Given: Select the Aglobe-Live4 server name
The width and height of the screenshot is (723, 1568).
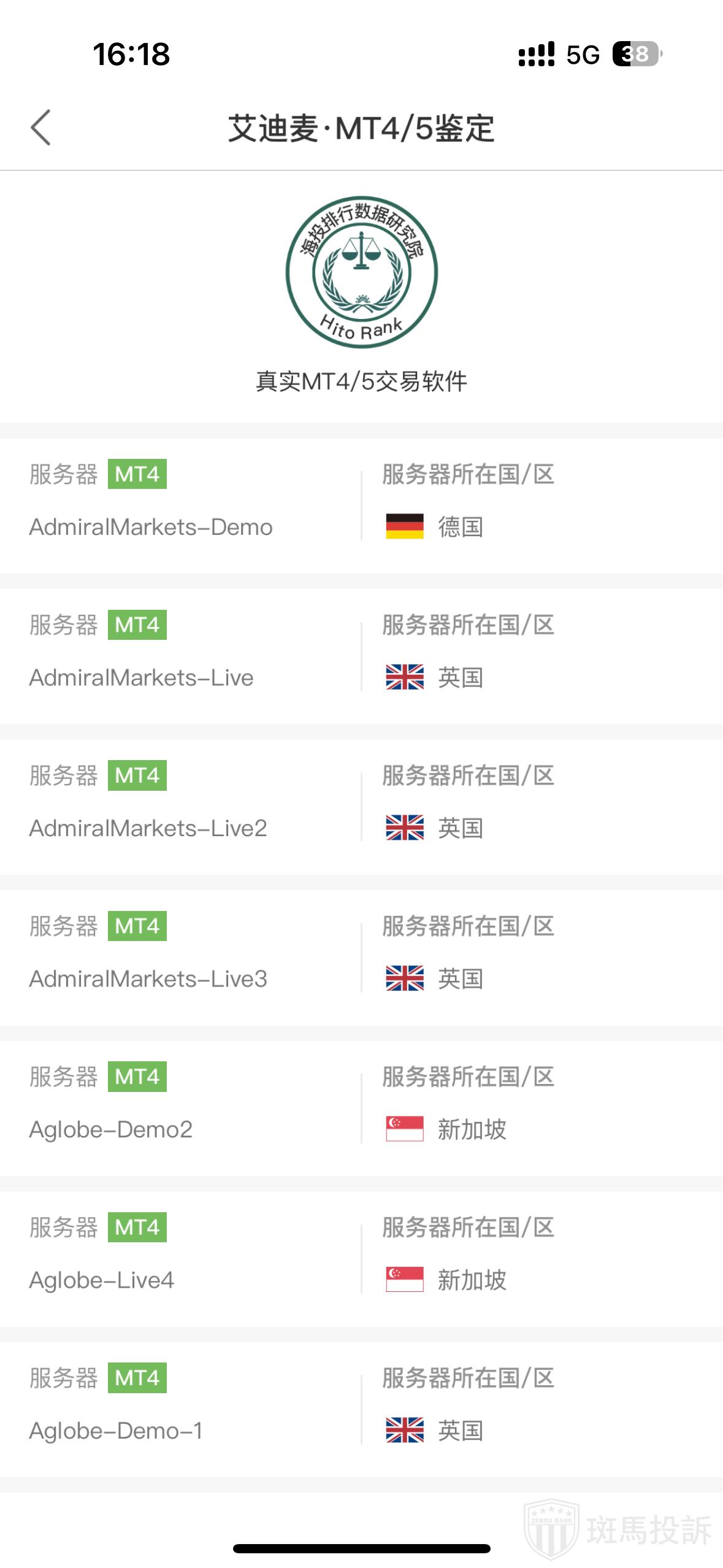Looking at the screenshot, I should point(102,1280).
